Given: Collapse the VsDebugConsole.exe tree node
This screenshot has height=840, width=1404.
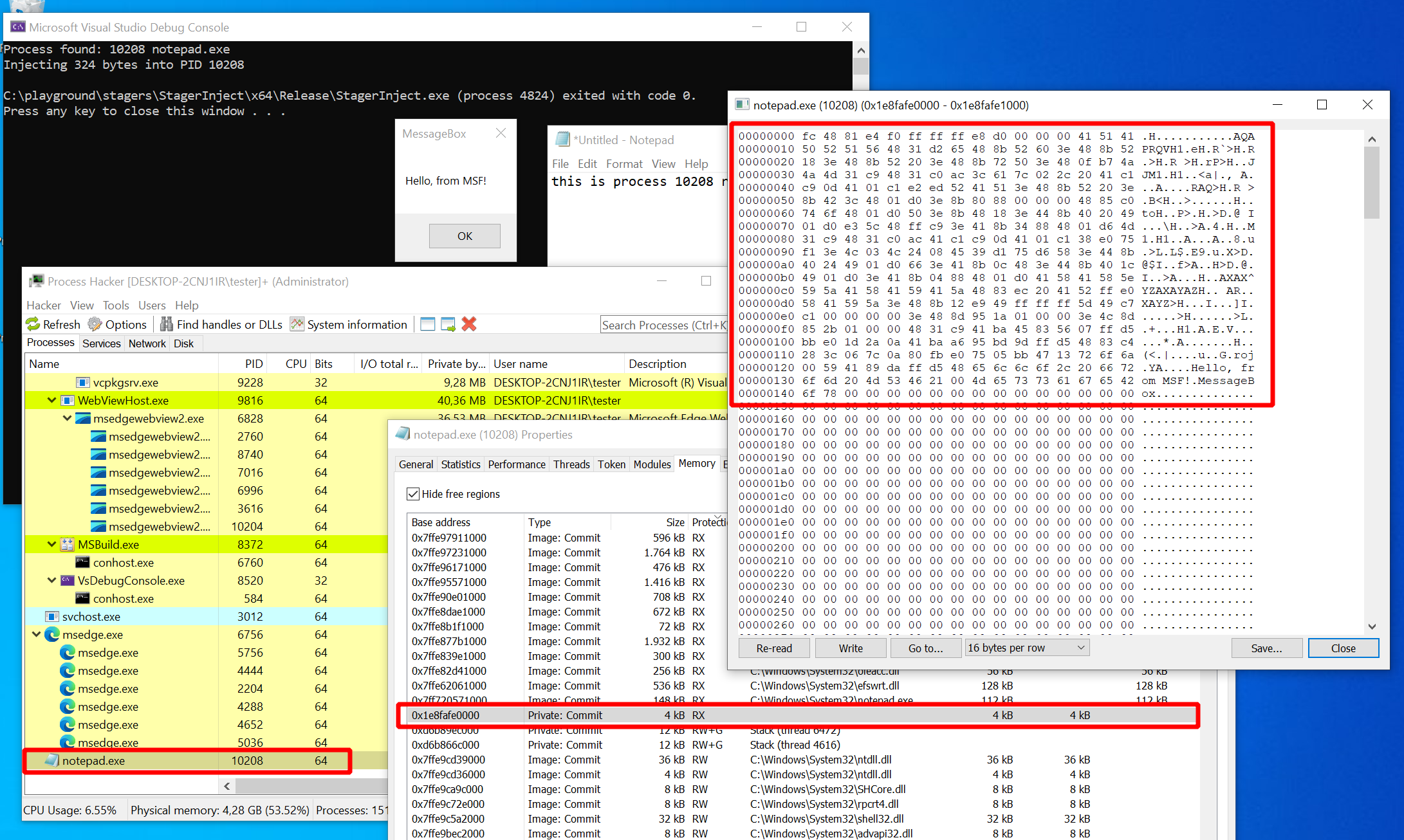Looking at the screenshot, I should pyautogui.click(x=51, y=580).
